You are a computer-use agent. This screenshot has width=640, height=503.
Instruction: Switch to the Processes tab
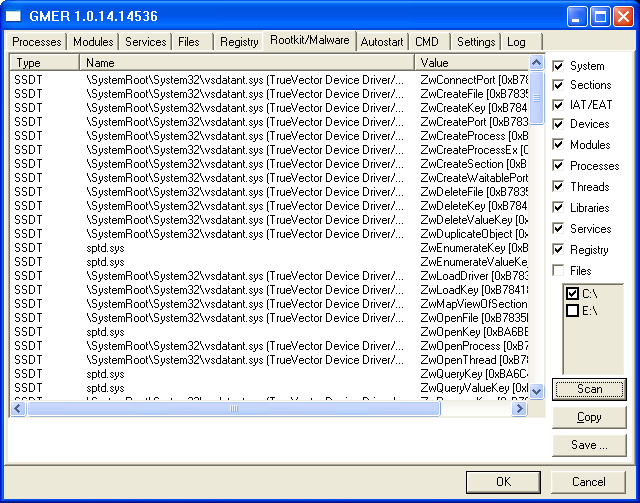click(36, 42)
